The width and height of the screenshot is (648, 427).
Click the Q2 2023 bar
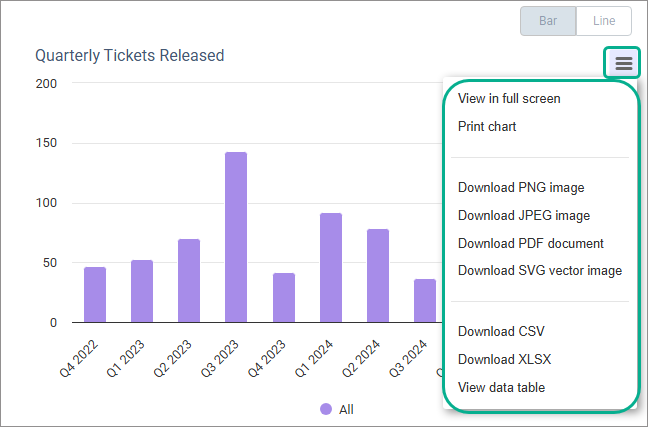[x=189, y=280]
